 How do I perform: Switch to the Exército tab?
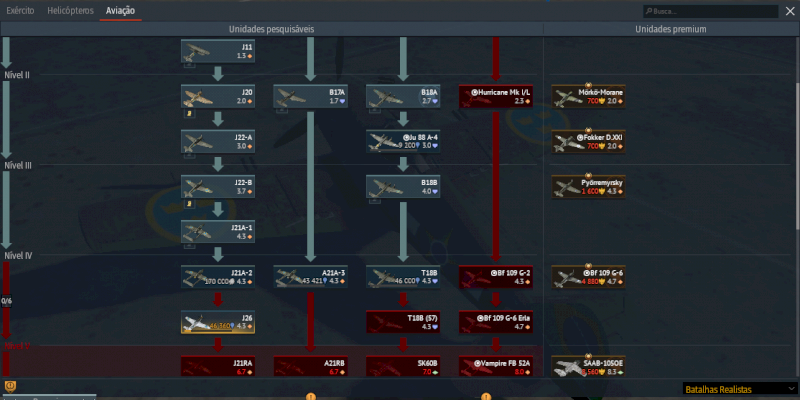(x=20, y=11)
